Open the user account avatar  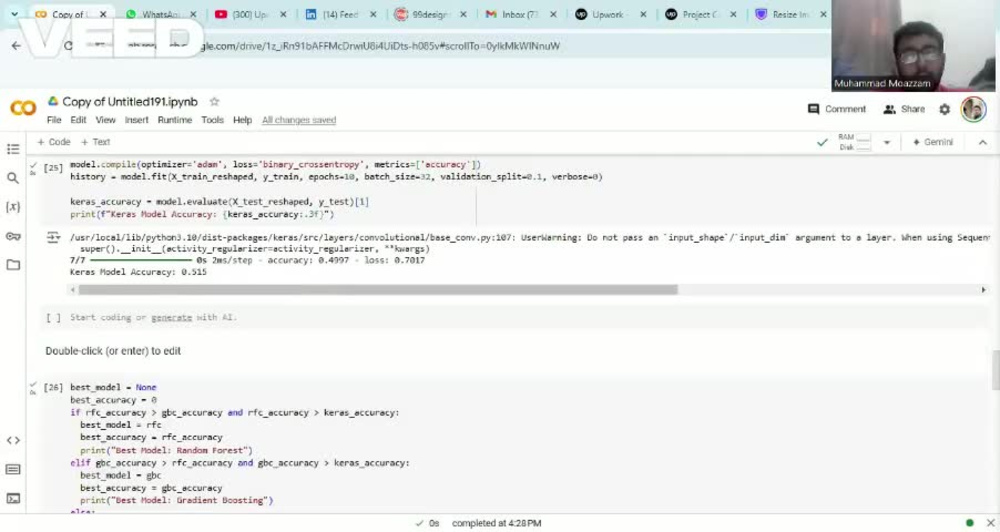tap(973, 109)
